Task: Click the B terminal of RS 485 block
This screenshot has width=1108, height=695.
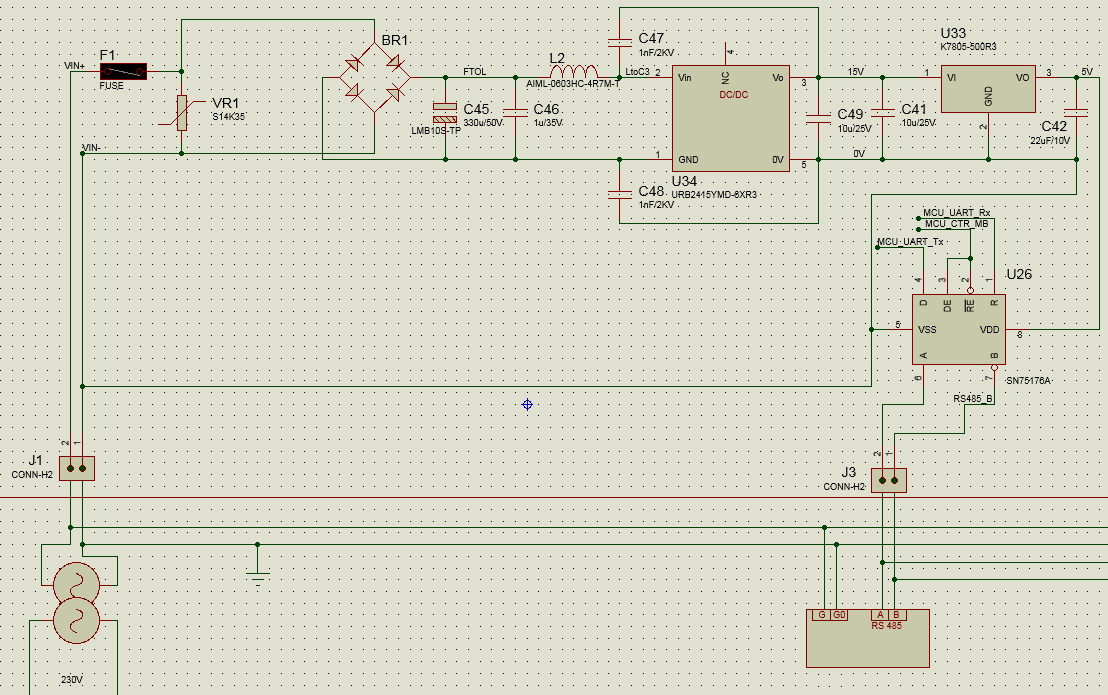Action: pos(897,615)
